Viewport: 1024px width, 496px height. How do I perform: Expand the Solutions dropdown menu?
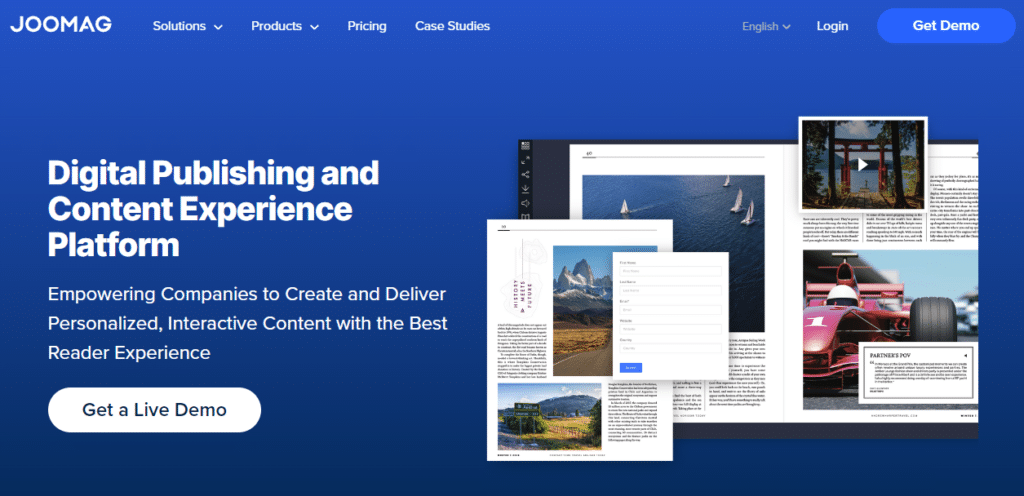click(x=187, y=26)
